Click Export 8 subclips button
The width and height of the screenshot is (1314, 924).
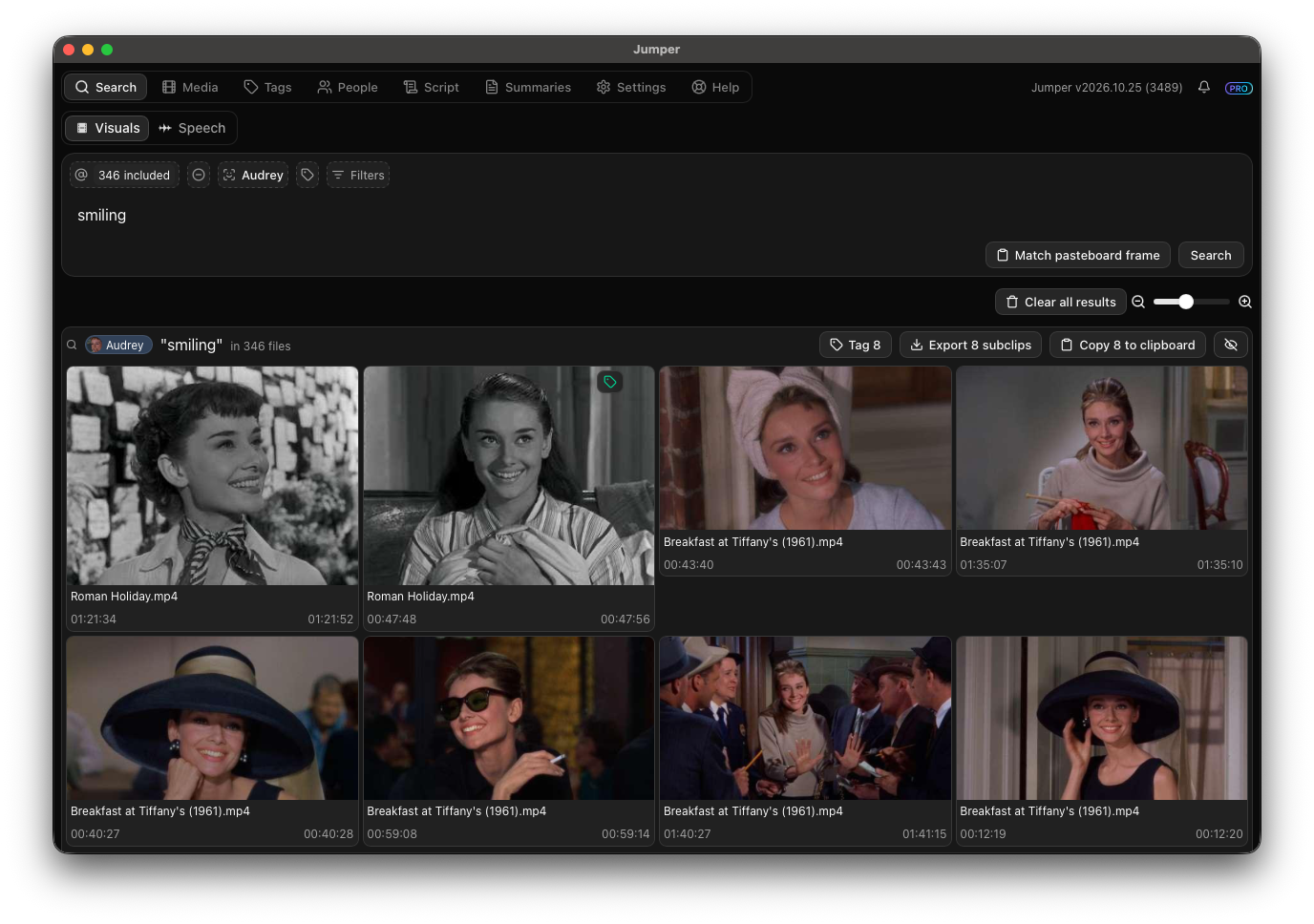970,345
